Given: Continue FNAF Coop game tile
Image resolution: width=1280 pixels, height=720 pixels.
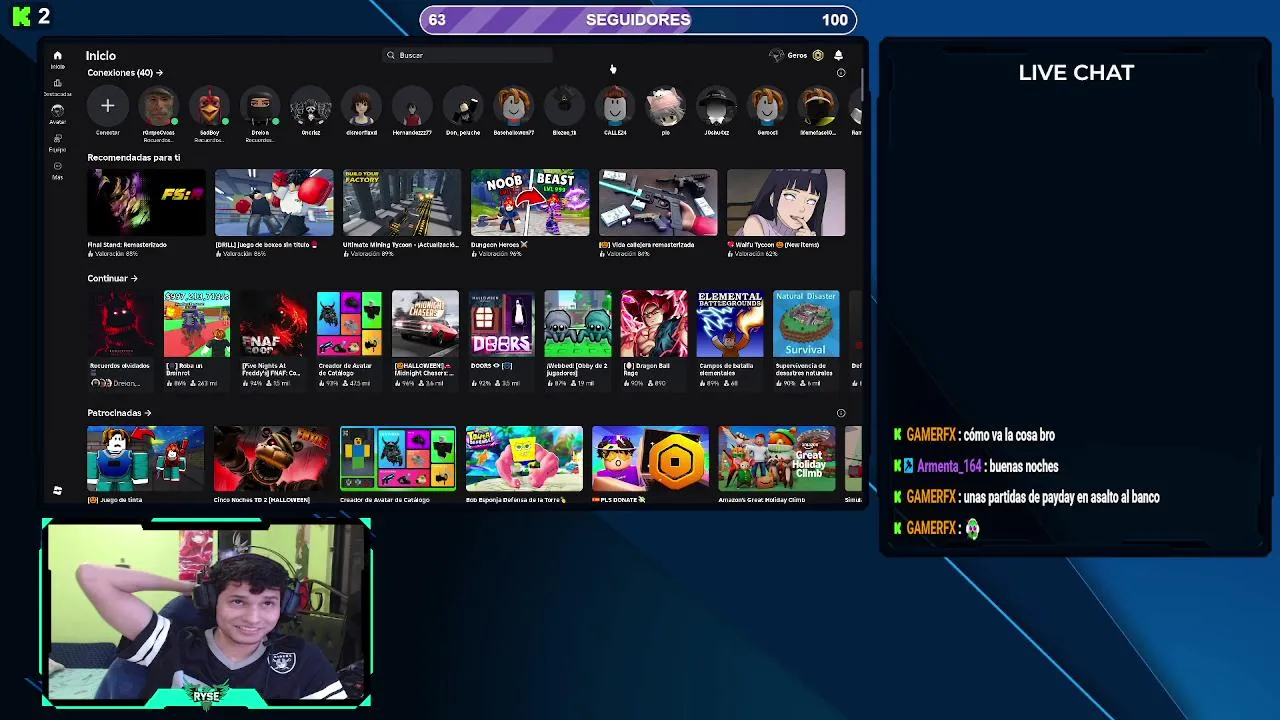Looking at the screenshot, I should 273,324.
